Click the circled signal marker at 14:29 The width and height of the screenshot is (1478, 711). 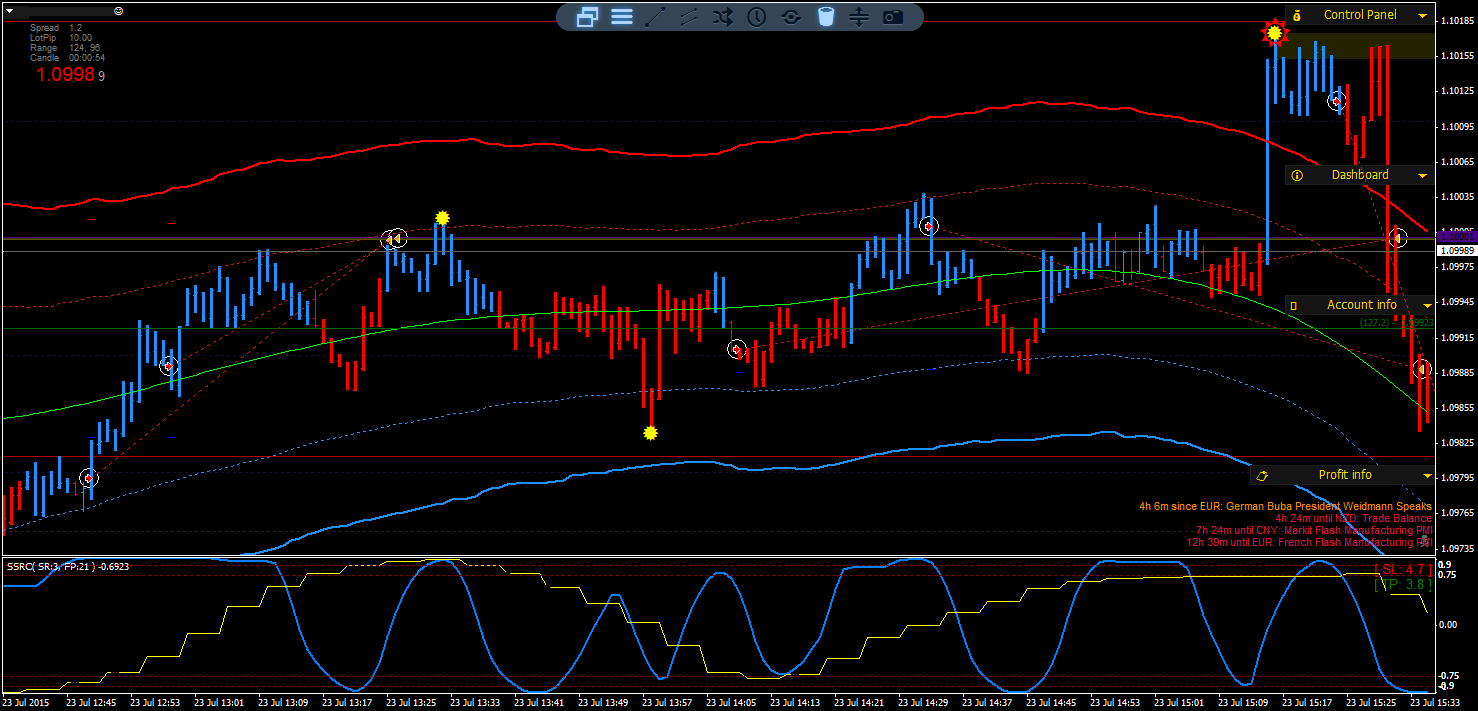click(928, 226)
